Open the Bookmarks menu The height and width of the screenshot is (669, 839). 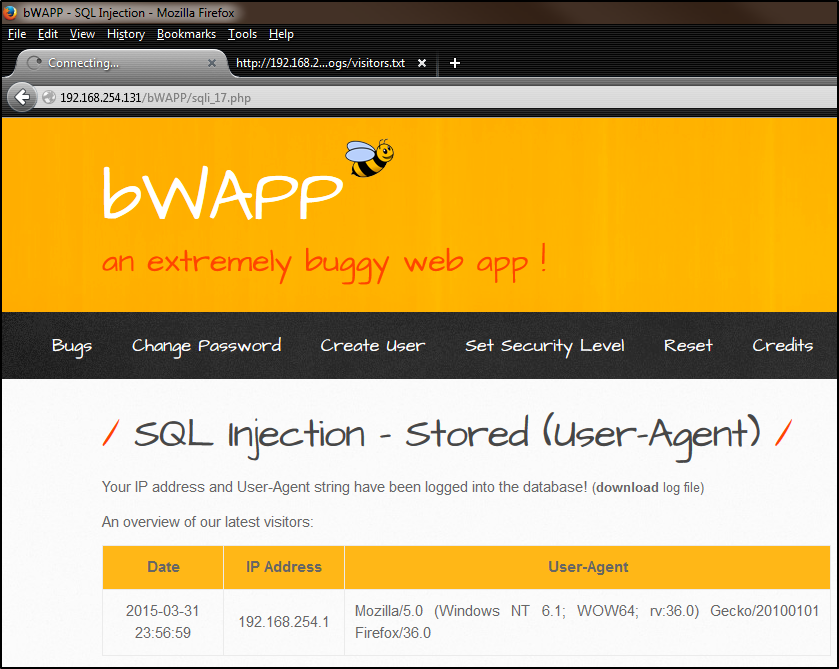coord(186,34)
